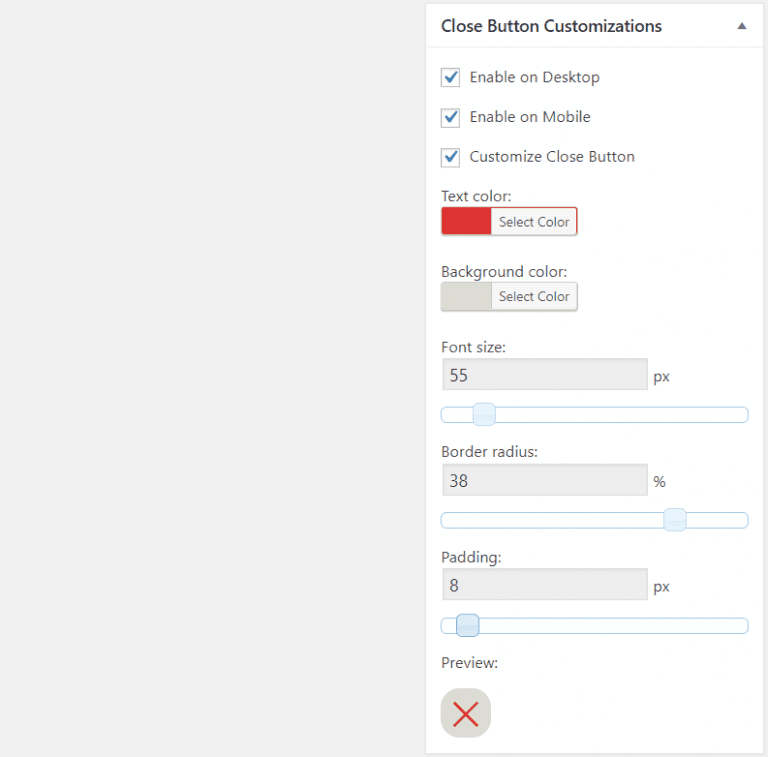Image resolution: width=768 pixels, height=757 pixels.
Task: Click the red Text color swatch
Action: pyautogui.click(x=467, y=222)
